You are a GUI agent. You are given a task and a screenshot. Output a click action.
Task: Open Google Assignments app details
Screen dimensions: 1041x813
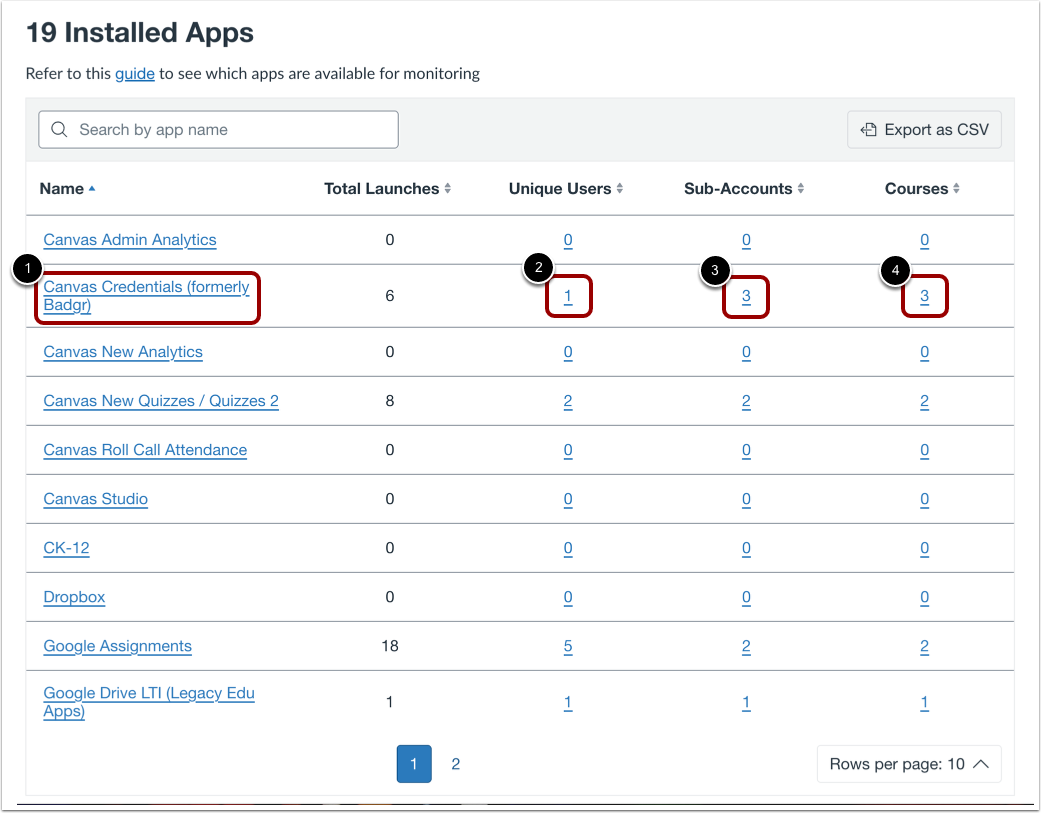coord(117,646)
